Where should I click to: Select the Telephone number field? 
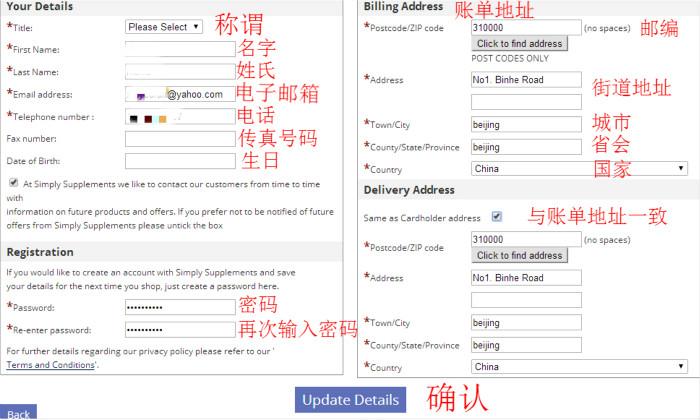180,117
